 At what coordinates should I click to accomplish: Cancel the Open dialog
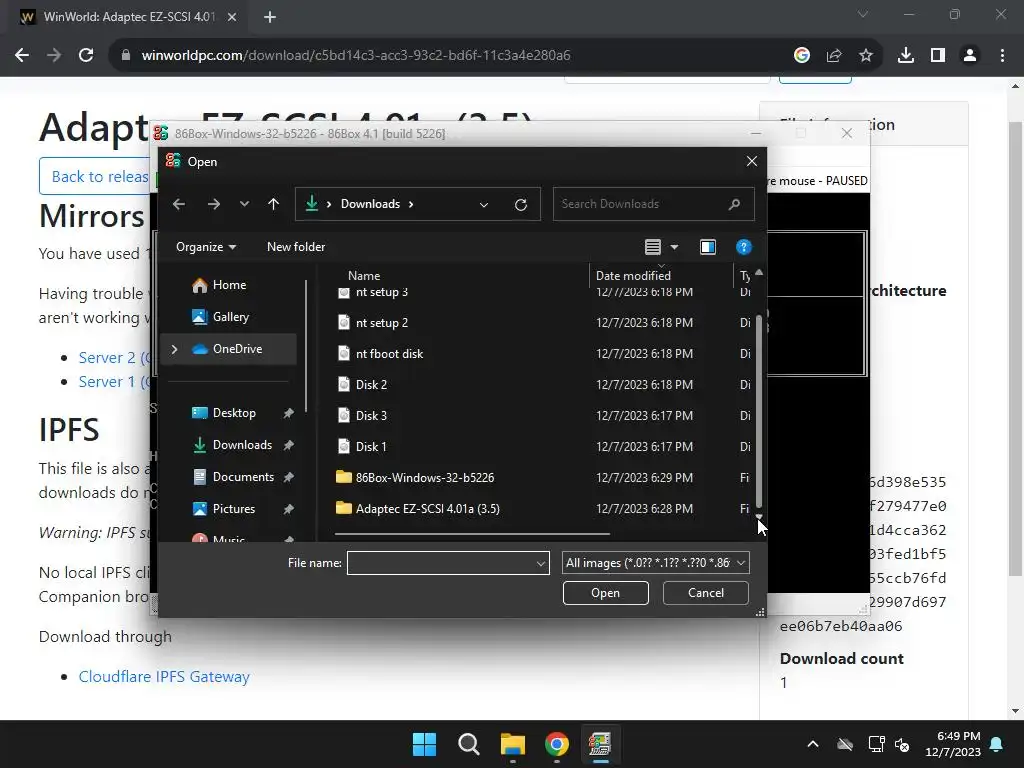705,593
